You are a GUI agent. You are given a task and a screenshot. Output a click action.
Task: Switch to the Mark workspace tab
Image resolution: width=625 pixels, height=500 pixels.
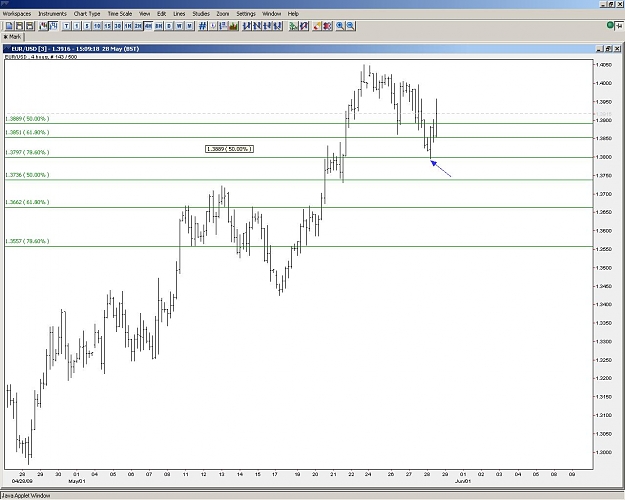click(12, 37)
